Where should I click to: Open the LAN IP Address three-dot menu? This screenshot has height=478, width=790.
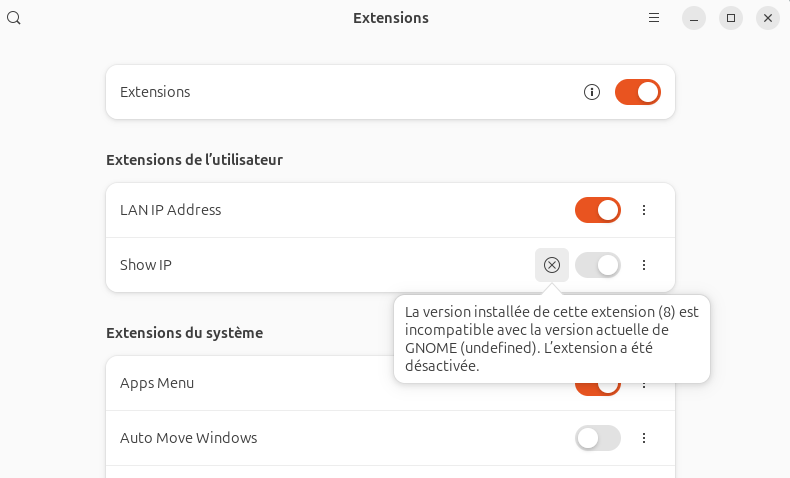644,210
